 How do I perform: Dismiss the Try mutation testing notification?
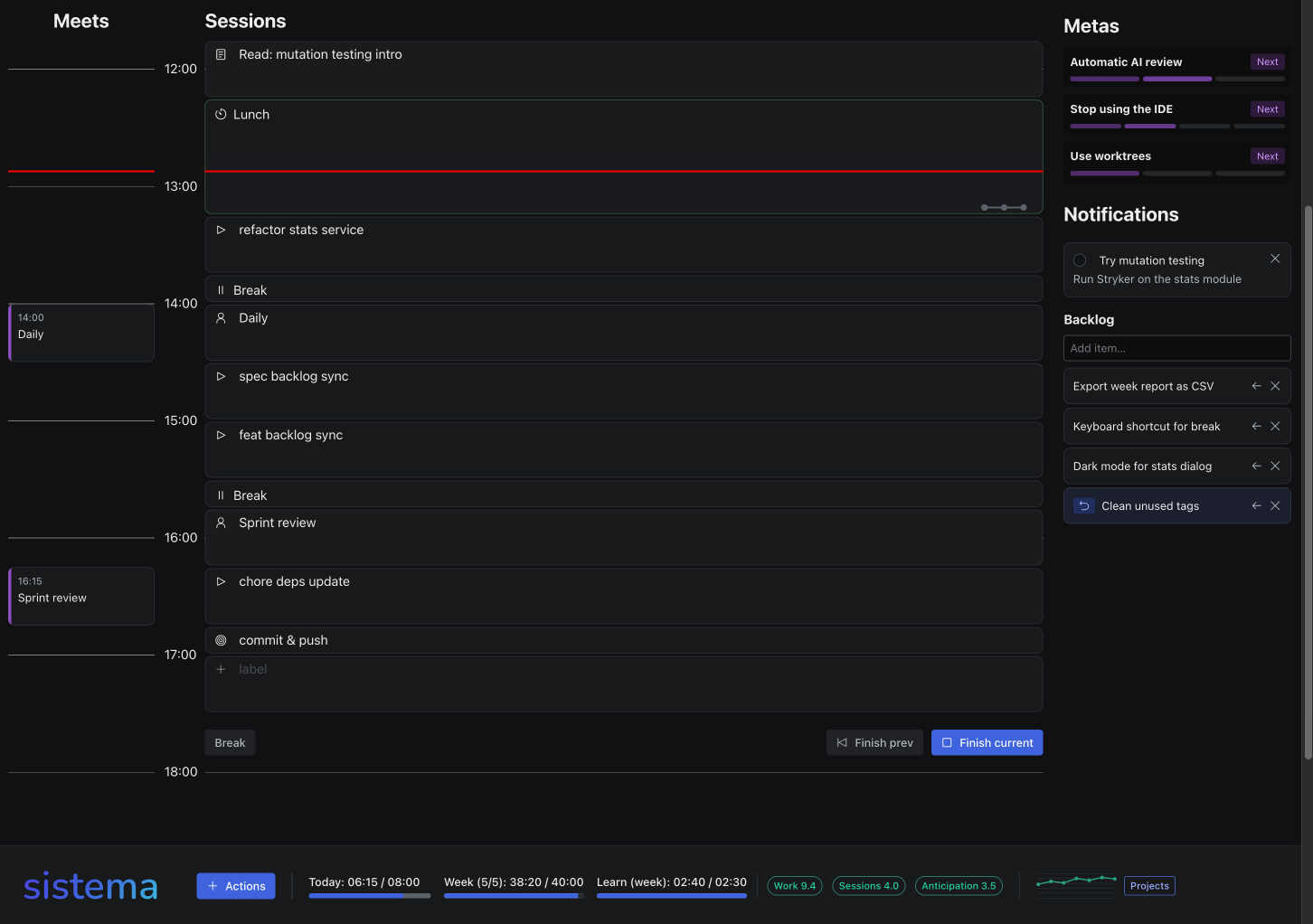pos(1275,259)
